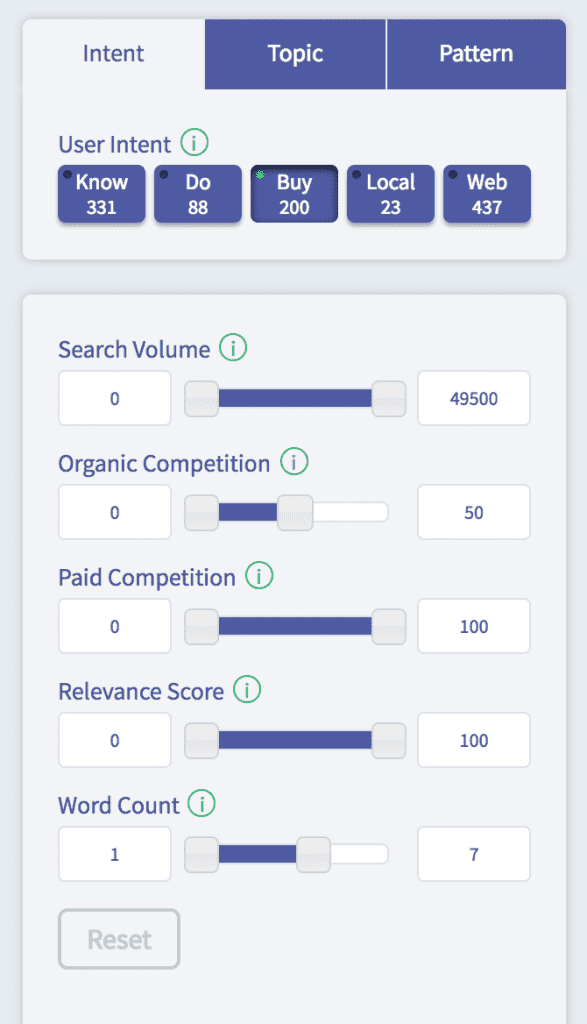Toggle the Do 88 intent filter
587x1024 pixels.
point(198,194)
